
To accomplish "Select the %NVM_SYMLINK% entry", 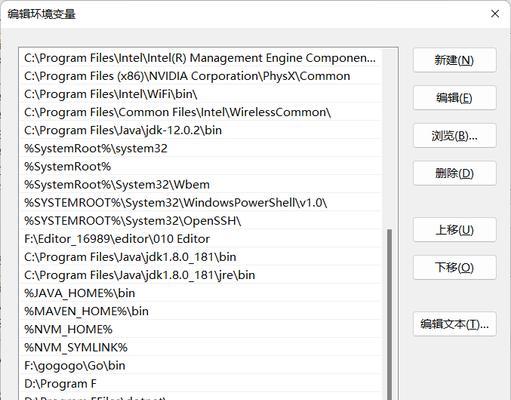I will (200, 347).
